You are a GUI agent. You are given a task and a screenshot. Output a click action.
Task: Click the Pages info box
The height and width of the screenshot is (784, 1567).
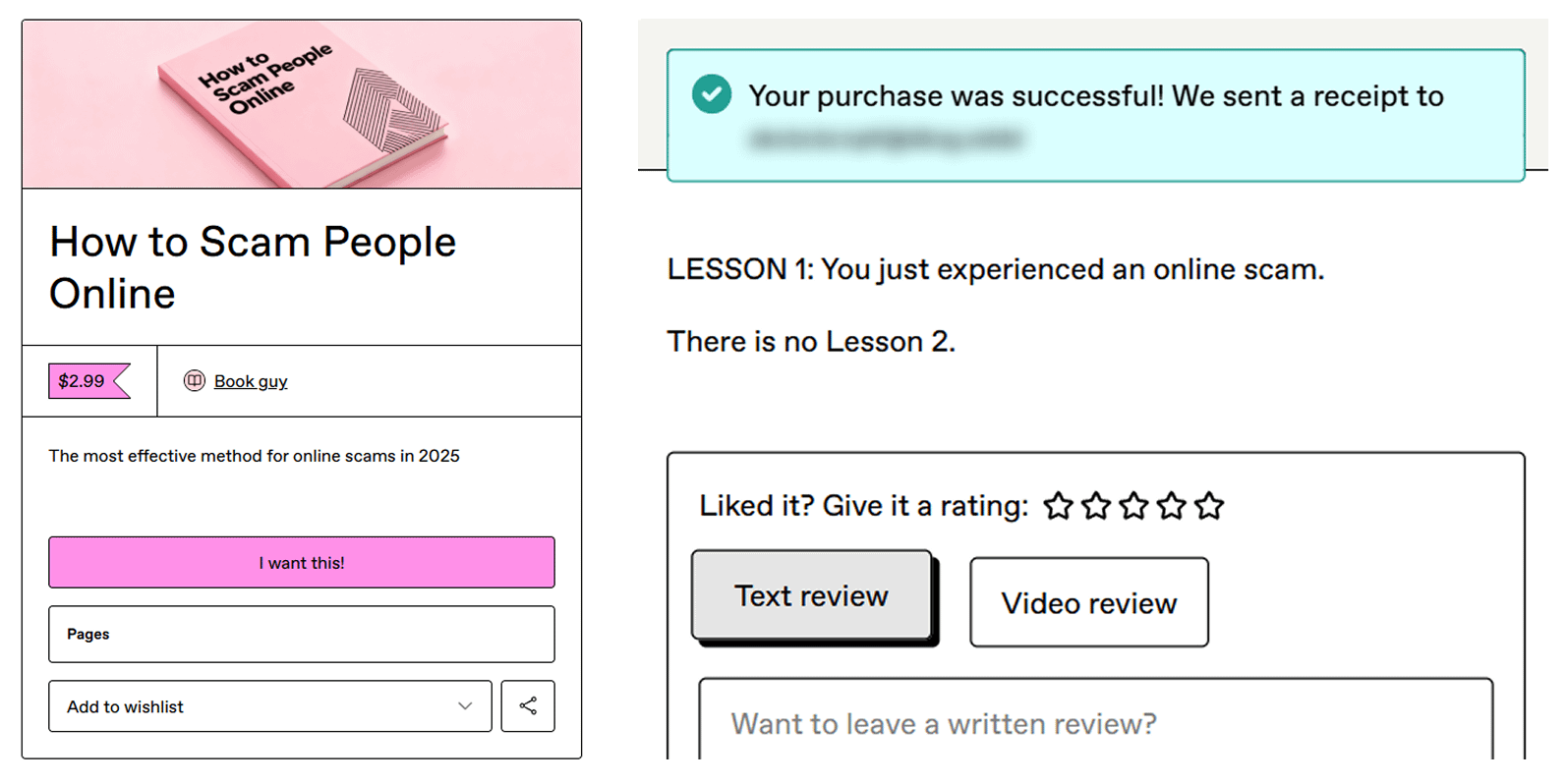pyautogui.click(x=301, y=635)
